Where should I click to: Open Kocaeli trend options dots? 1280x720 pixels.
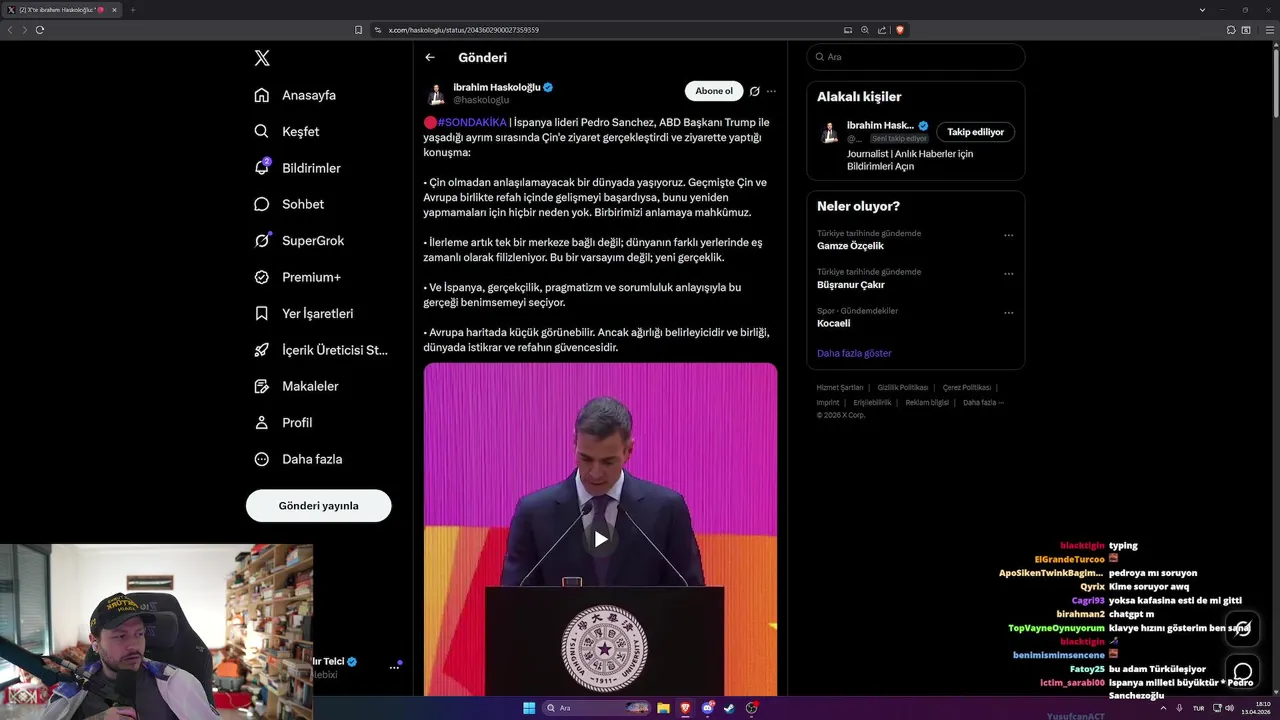click(1008, 313)
